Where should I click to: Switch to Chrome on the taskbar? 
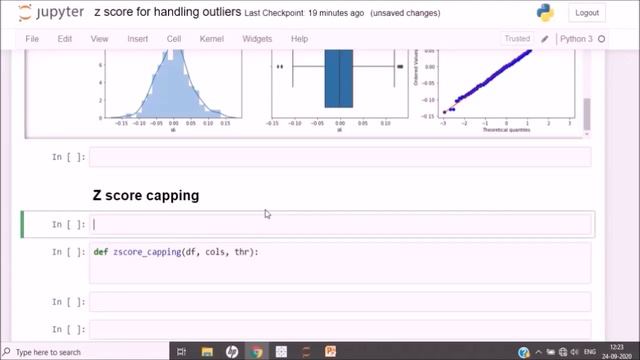256,351
